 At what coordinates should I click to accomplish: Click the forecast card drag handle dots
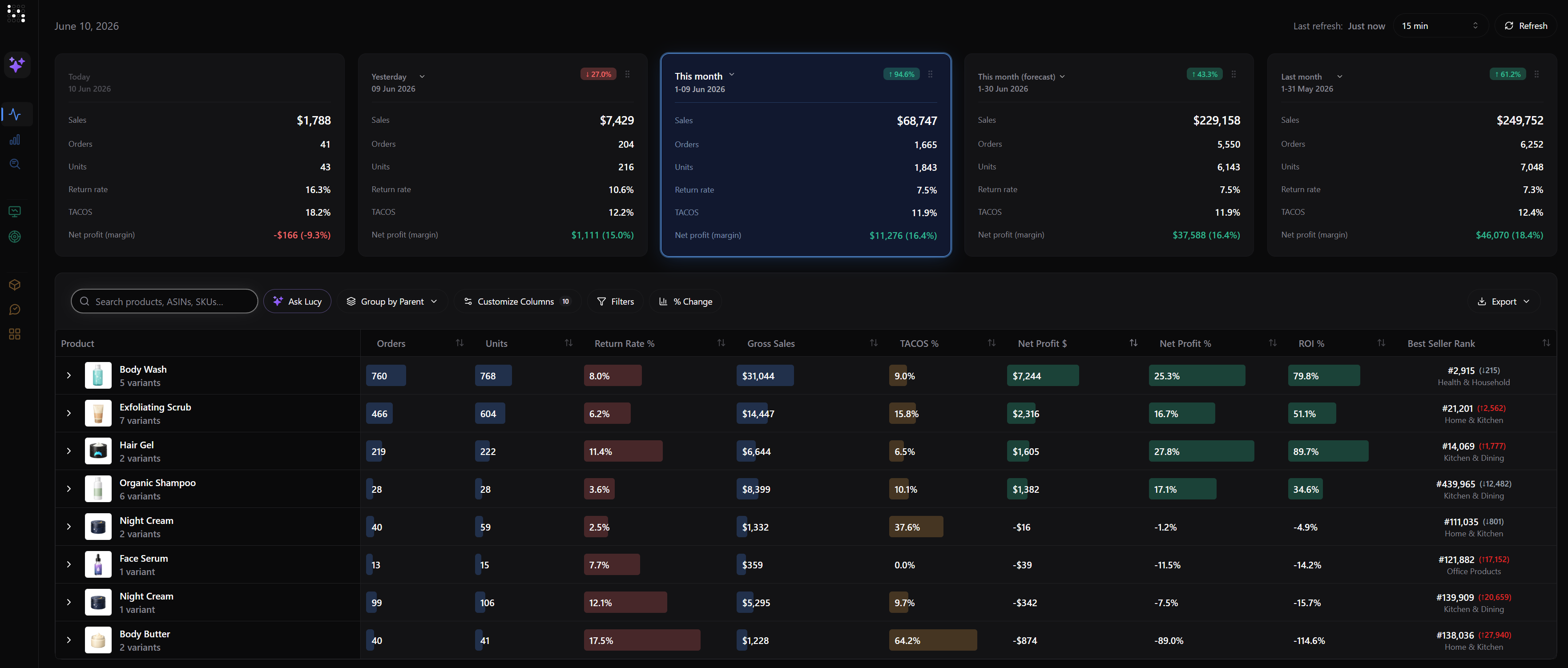(1234, 74)
